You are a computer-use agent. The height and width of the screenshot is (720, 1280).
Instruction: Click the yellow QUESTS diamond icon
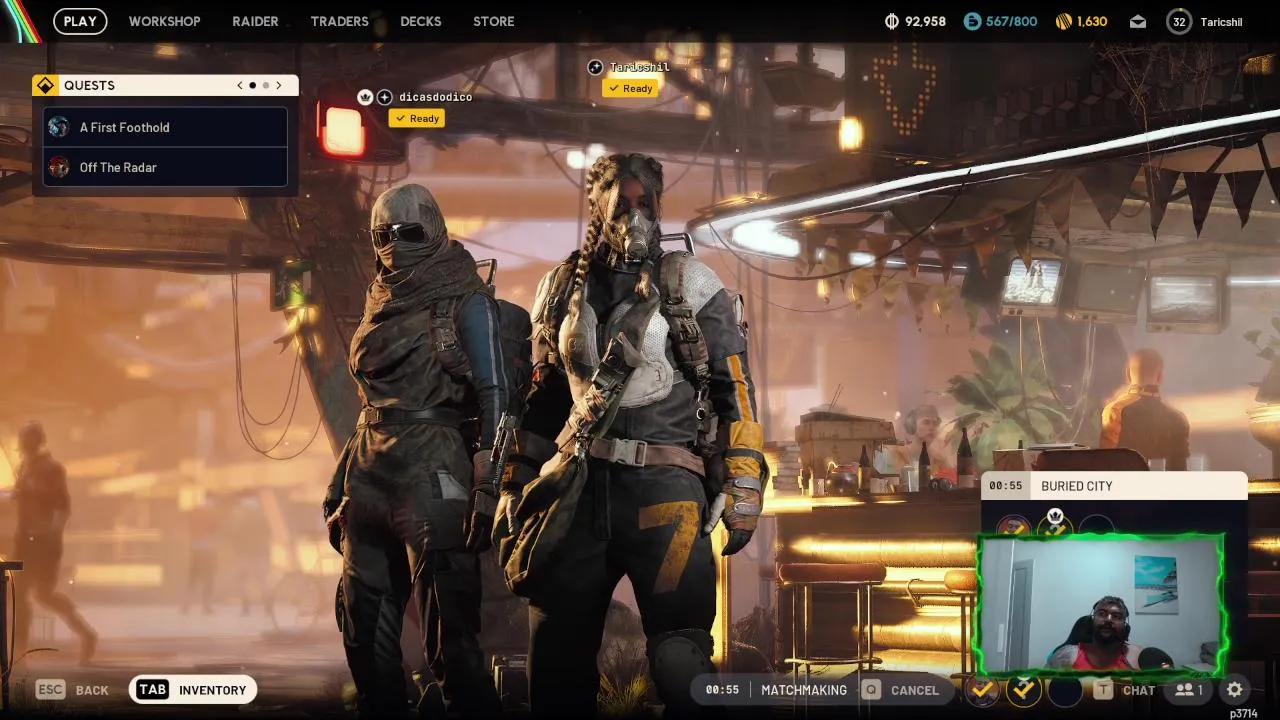pos(45,86)
